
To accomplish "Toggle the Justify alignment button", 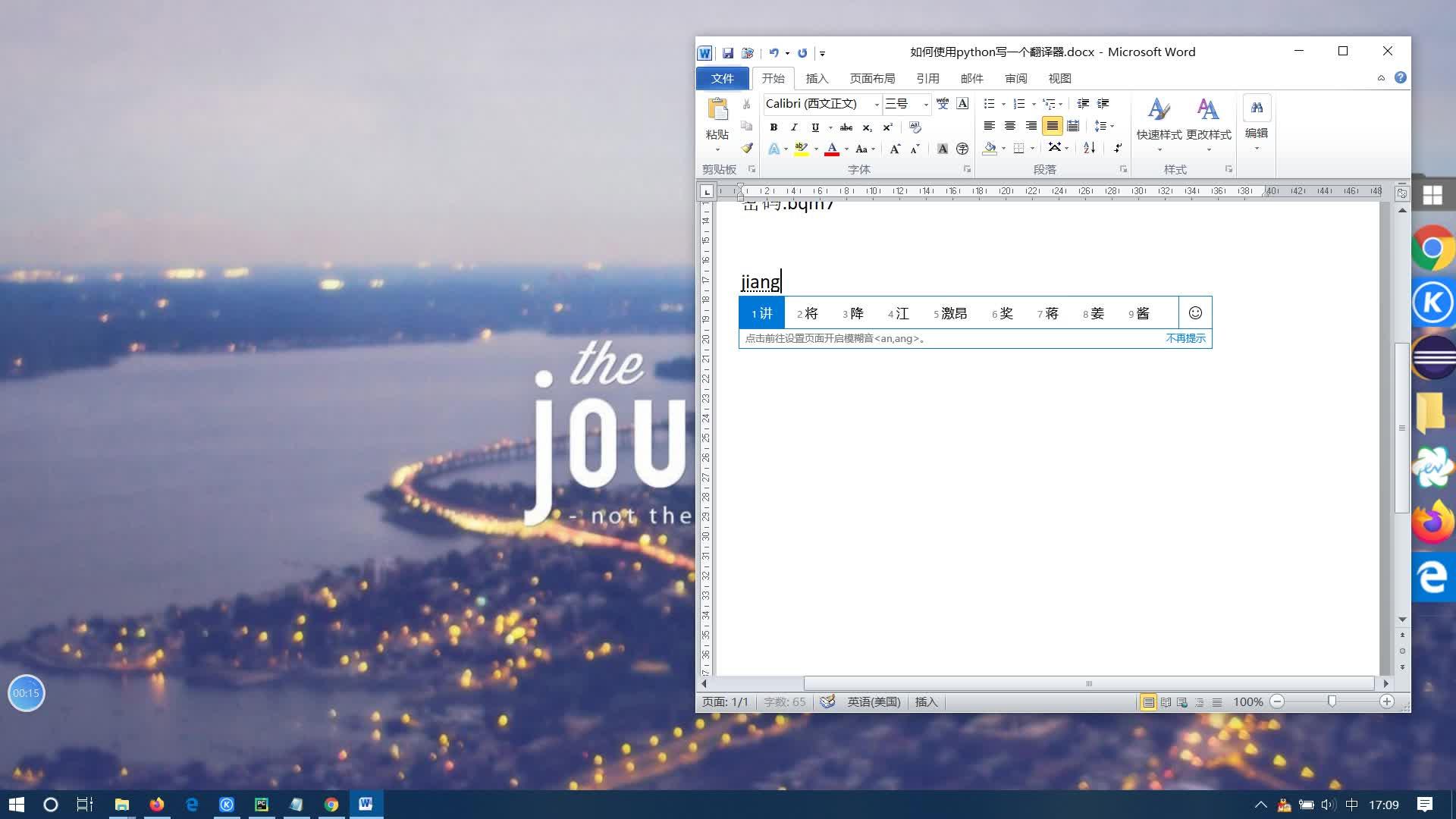I will click(1052, 126).
